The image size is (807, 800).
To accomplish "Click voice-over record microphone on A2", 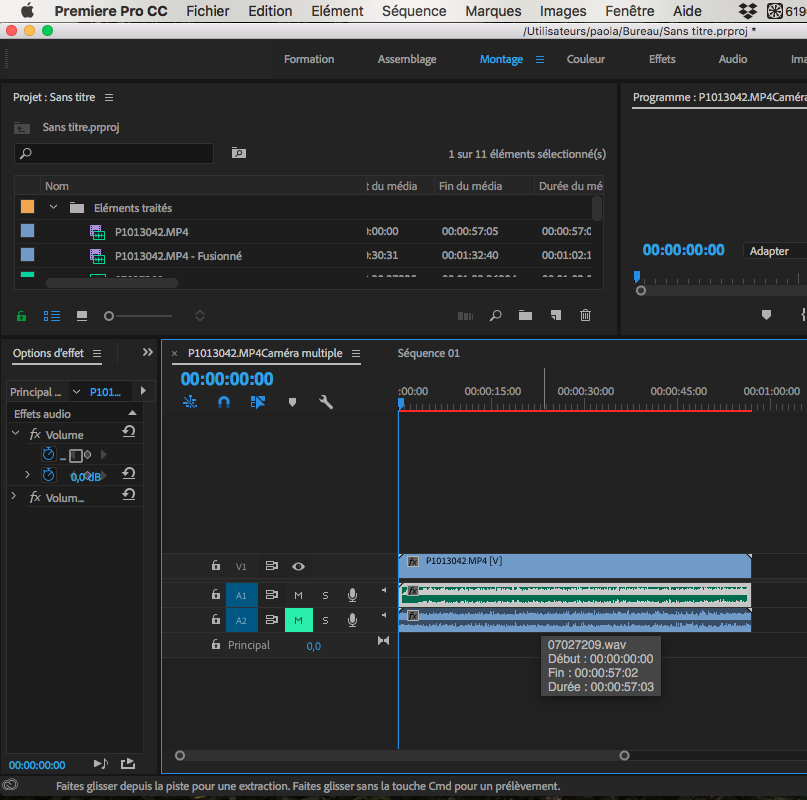I will pyautogui.click(x=353, y=620).
